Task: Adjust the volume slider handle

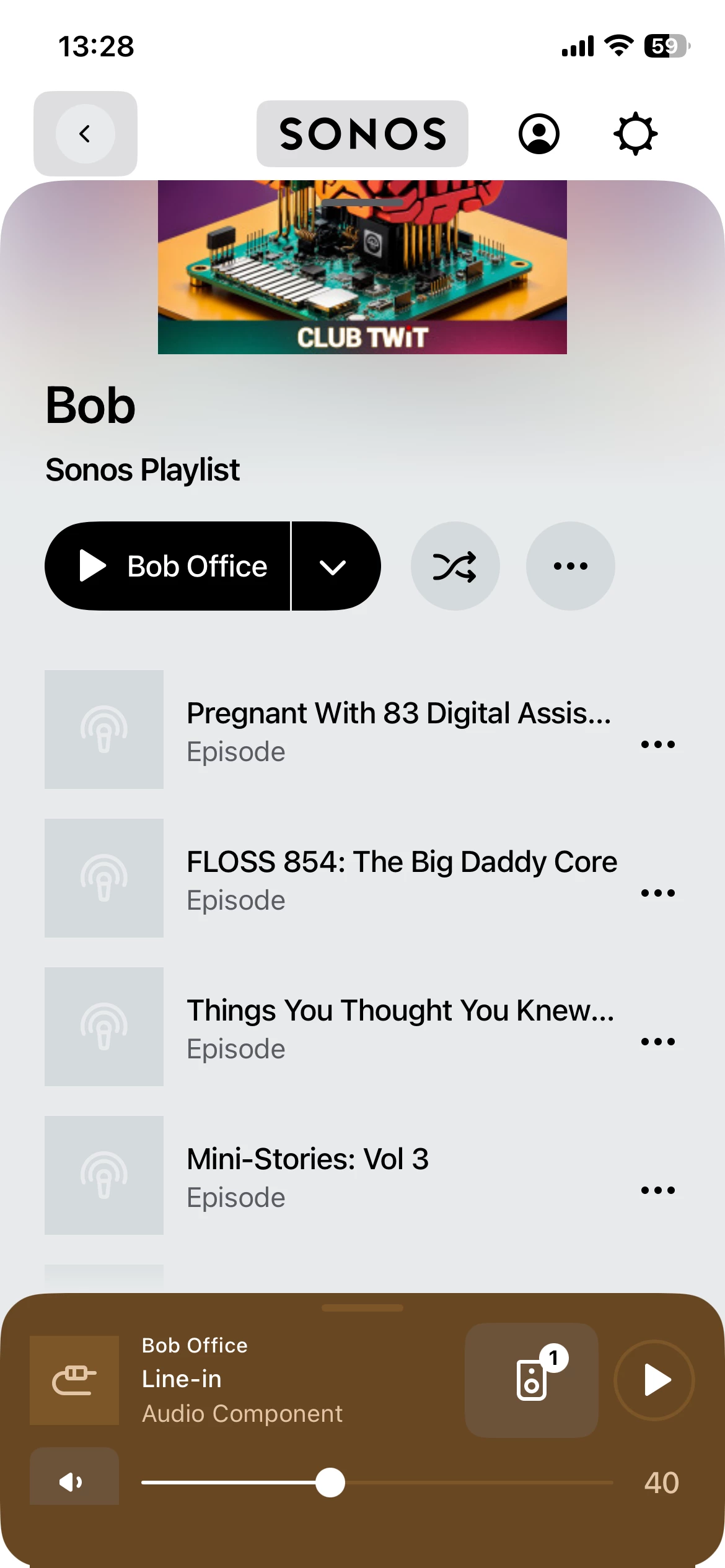Action: click(330, 1482)
